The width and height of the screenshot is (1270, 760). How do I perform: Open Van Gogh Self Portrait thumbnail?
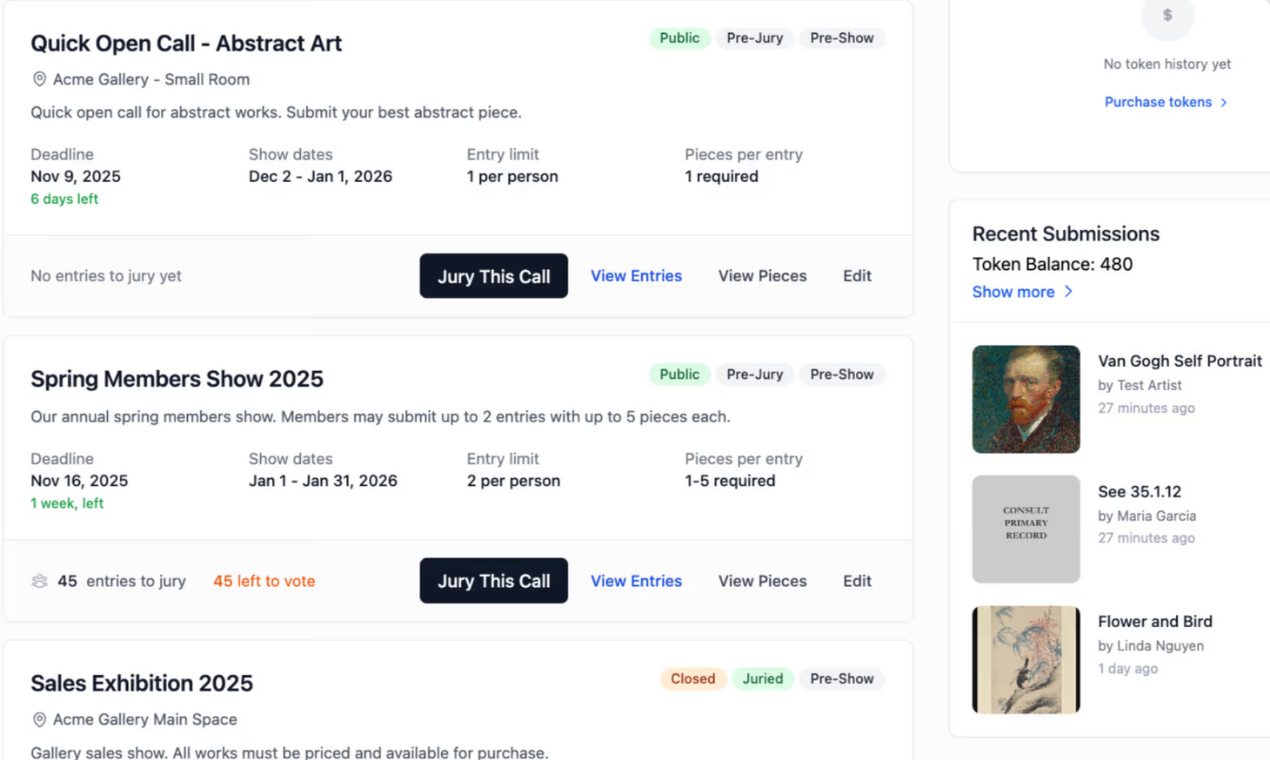1026,399
